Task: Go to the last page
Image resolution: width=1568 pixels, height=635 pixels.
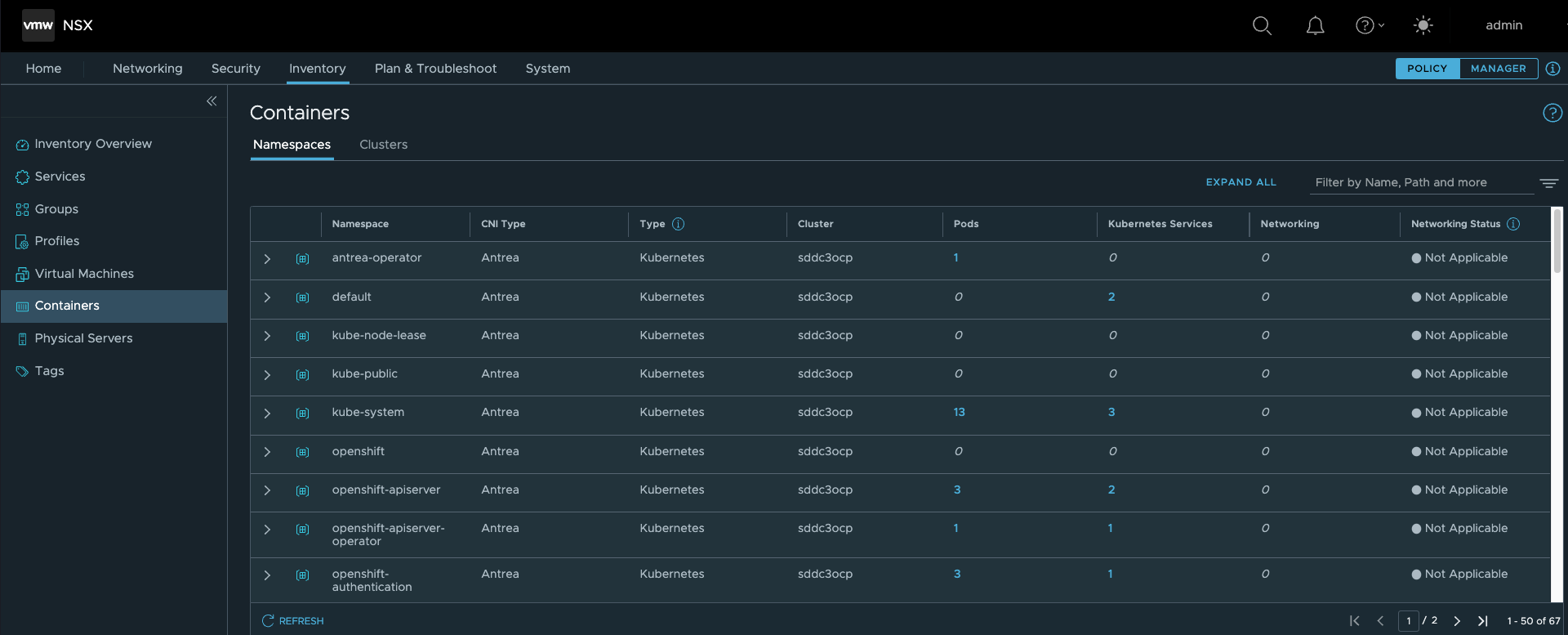Action: pyautogui.click(x=1482, y=621)
